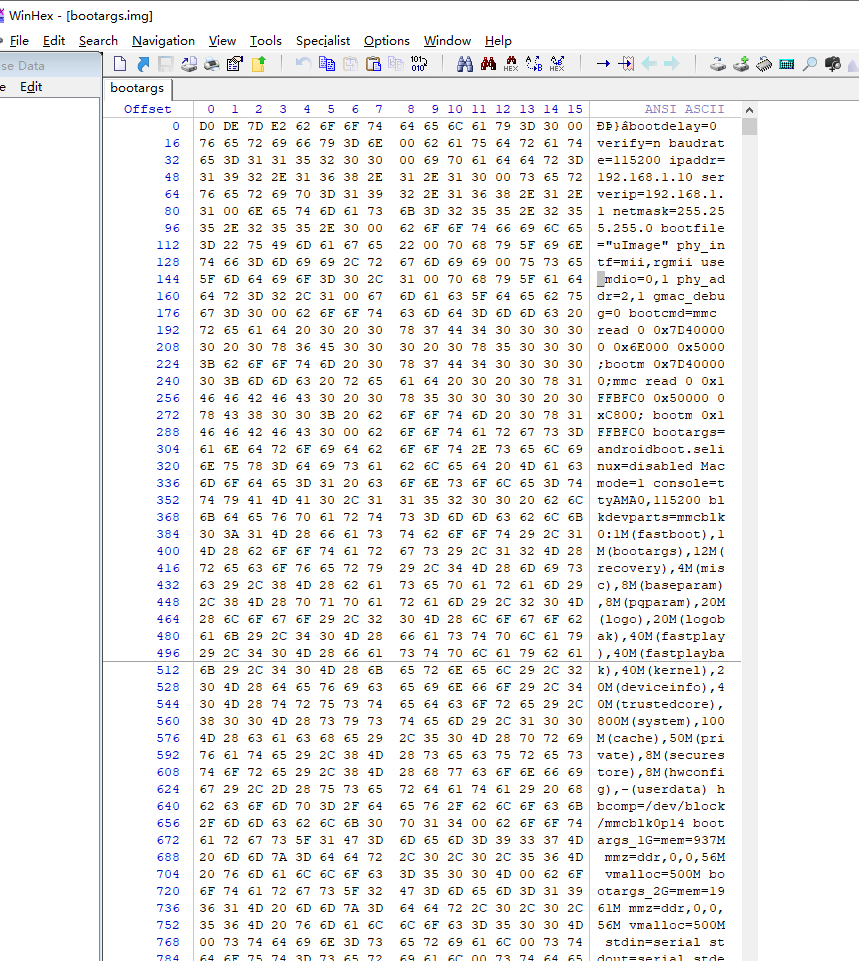Open the Tools menu

266,41
